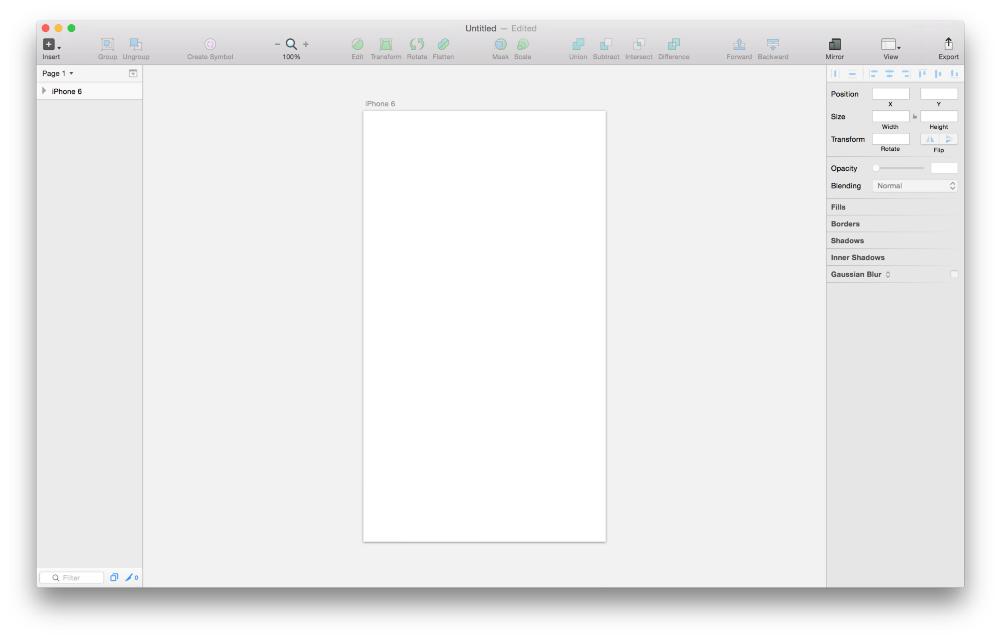The width and height of the screenshot is (1000, 638).
Task: Select the Mask tool in toolbar
Action: [x=500, y=45]
